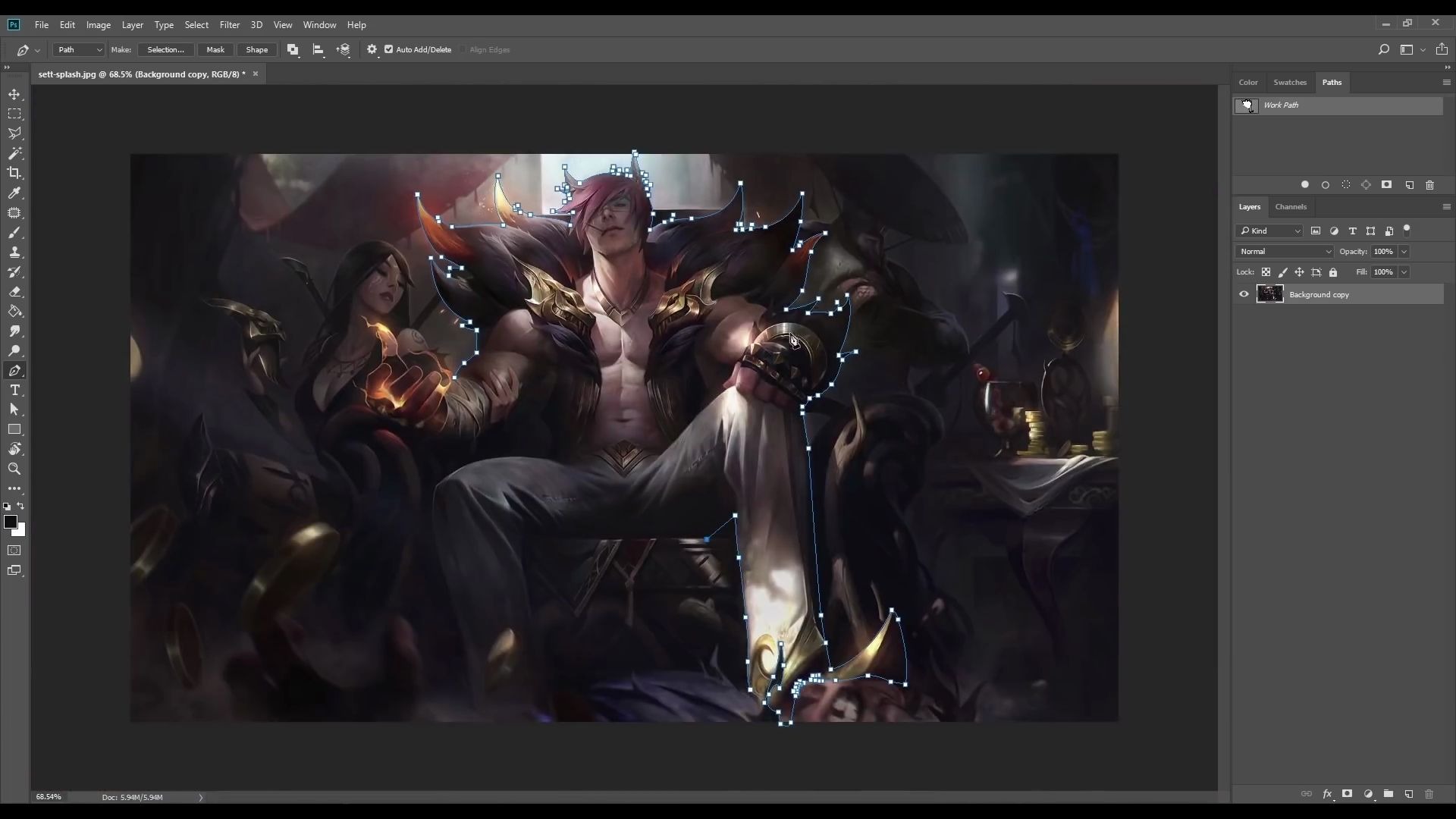
Task: Click the Make Selection button
Action: [x=165, y=49]
